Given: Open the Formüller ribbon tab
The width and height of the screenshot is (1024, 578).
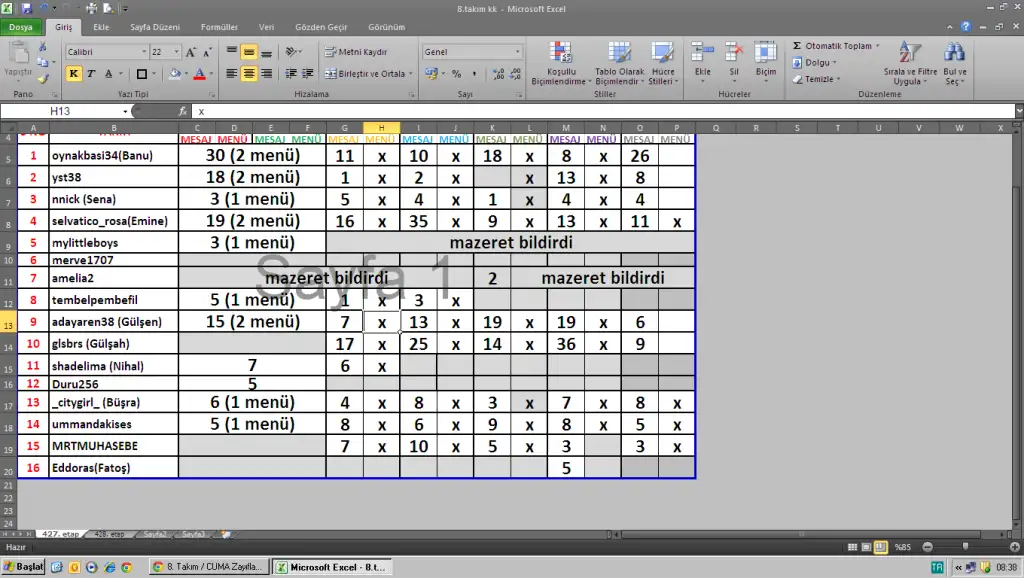Looking at the screenshot, I should tap(219, 27).
